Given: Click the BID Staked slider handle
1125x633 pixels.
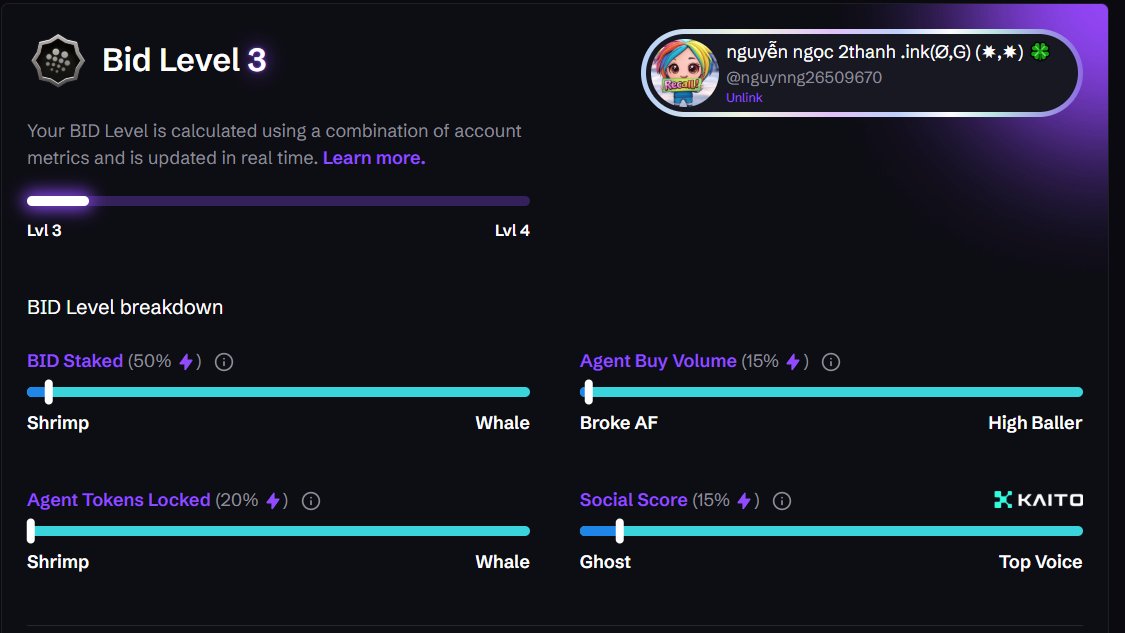Looking at the screenshot, I should [49, 392].
